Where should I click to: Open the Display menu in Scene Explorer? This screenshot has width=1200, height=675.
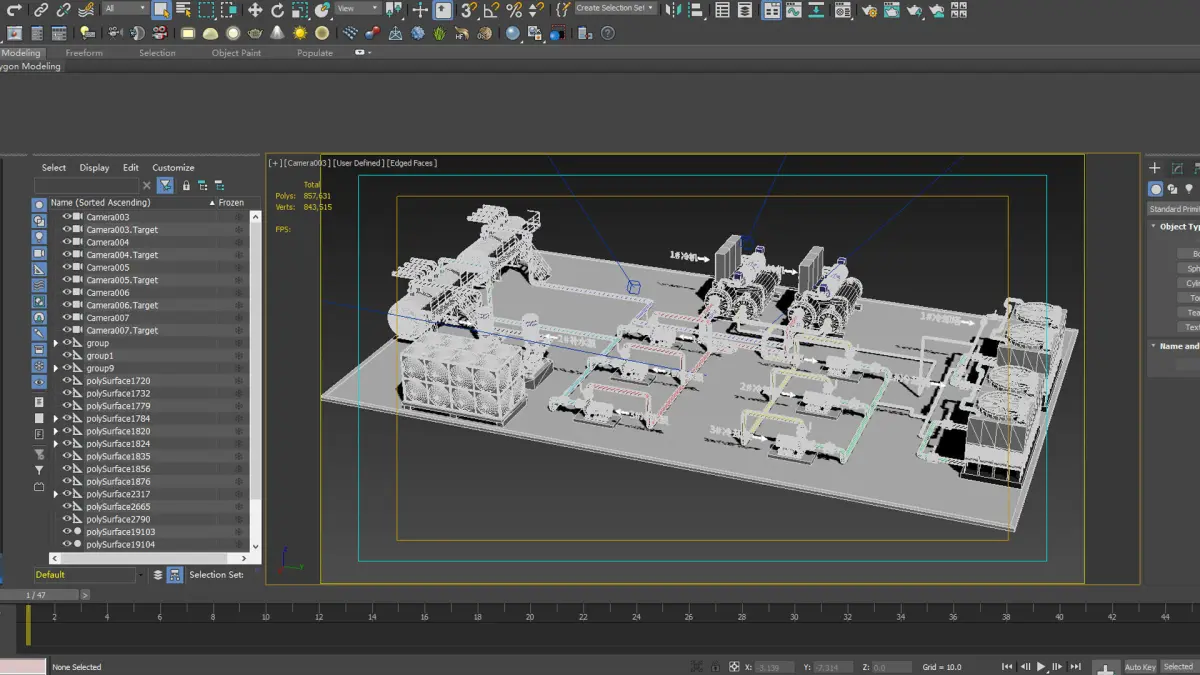point(94,168)
